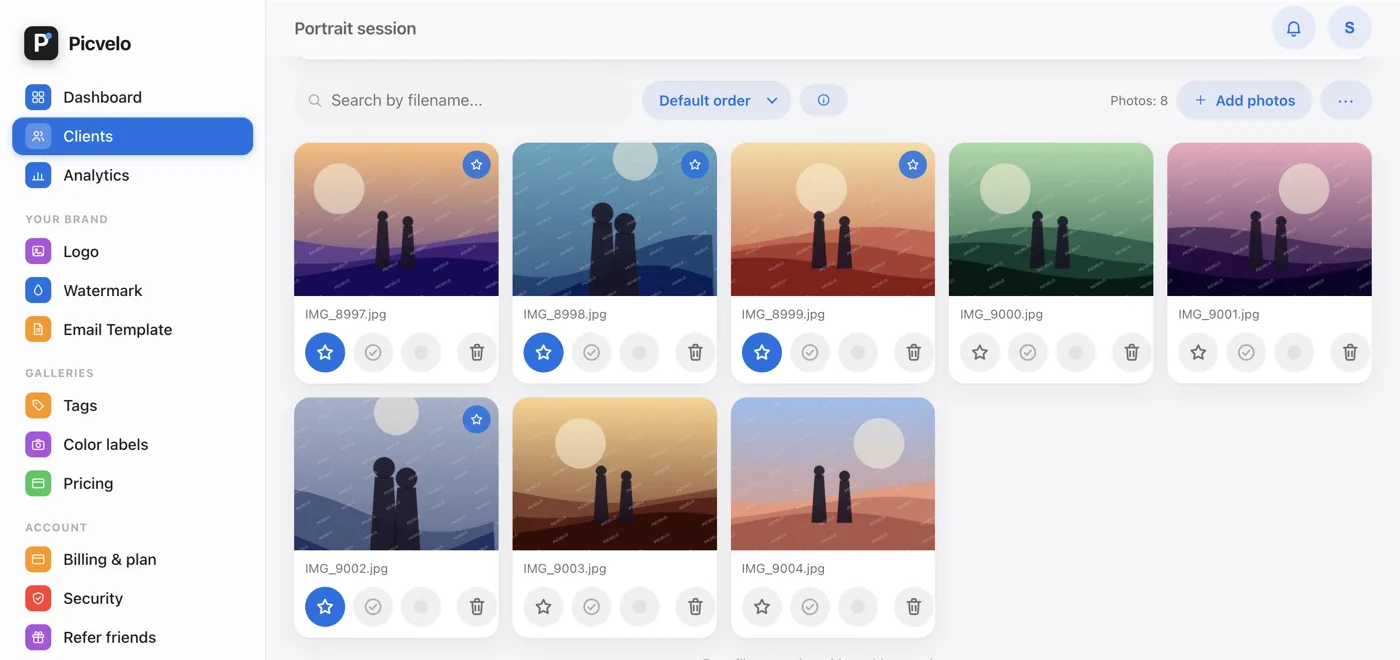
Task: Open the IMG_9001.jpg purple photo thumbnail
Action: click(x=1269, y=219)
